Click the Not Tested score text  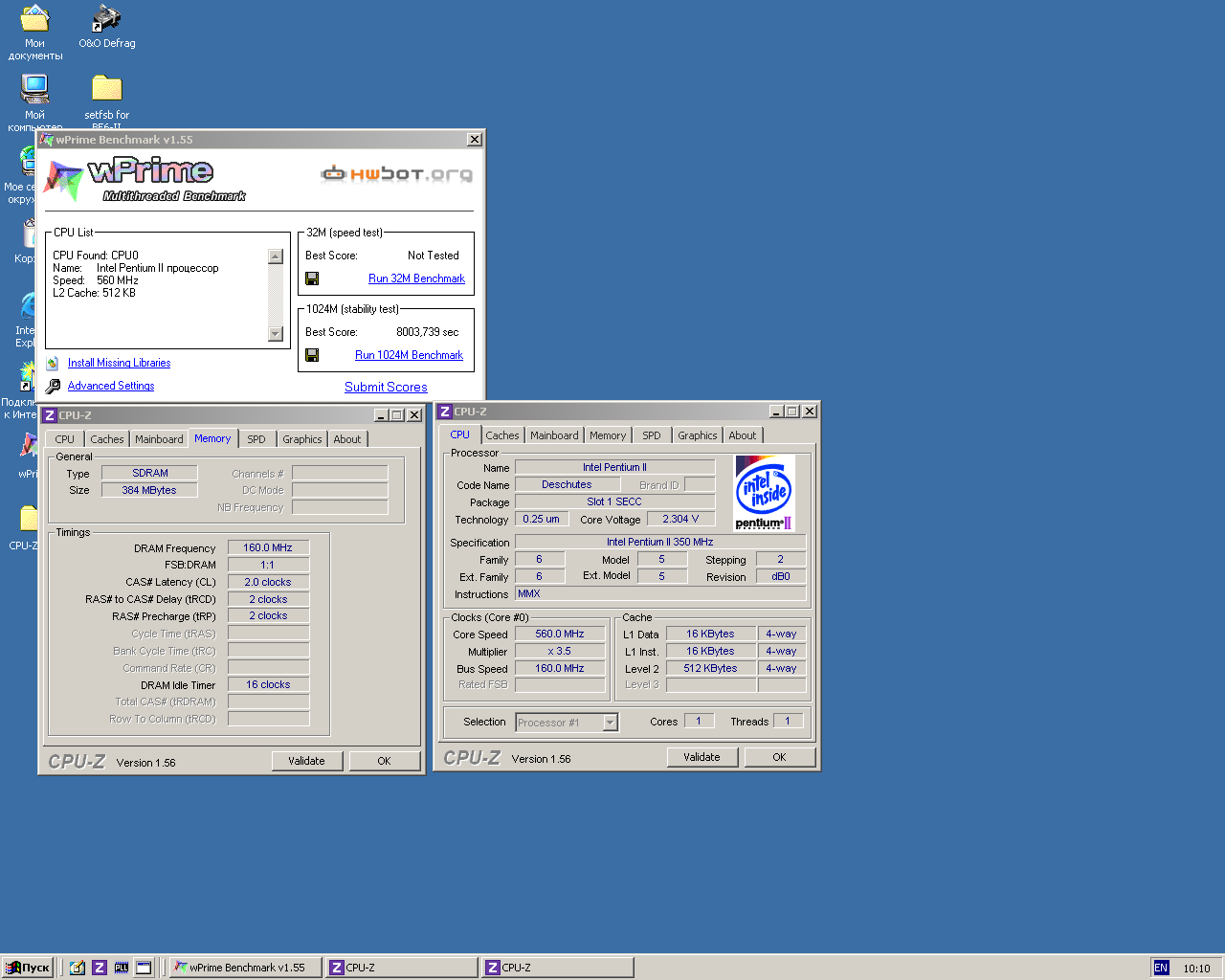[x=434, y=256]
